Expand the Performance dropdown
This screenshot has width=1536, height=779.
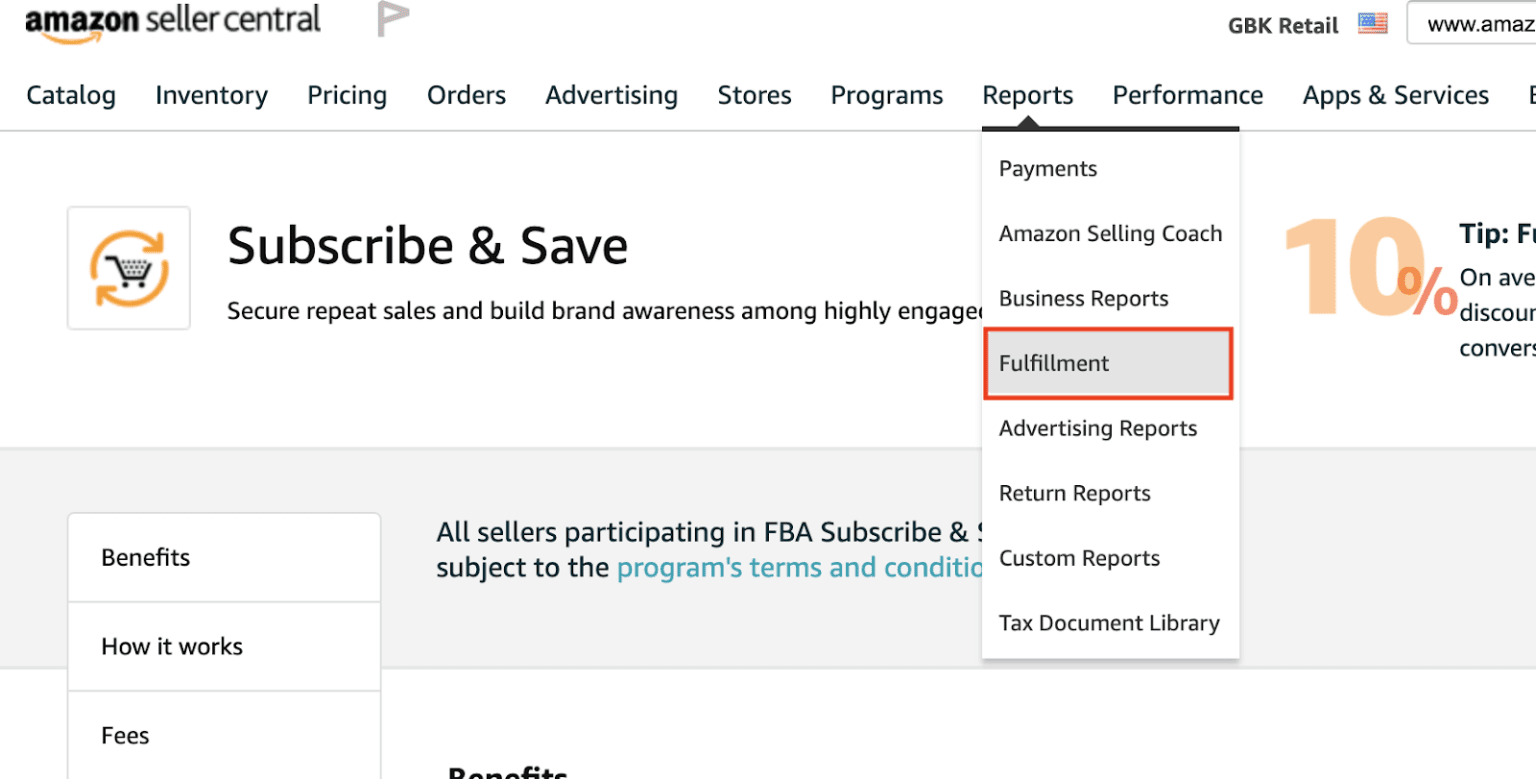tap(1186, 95)
